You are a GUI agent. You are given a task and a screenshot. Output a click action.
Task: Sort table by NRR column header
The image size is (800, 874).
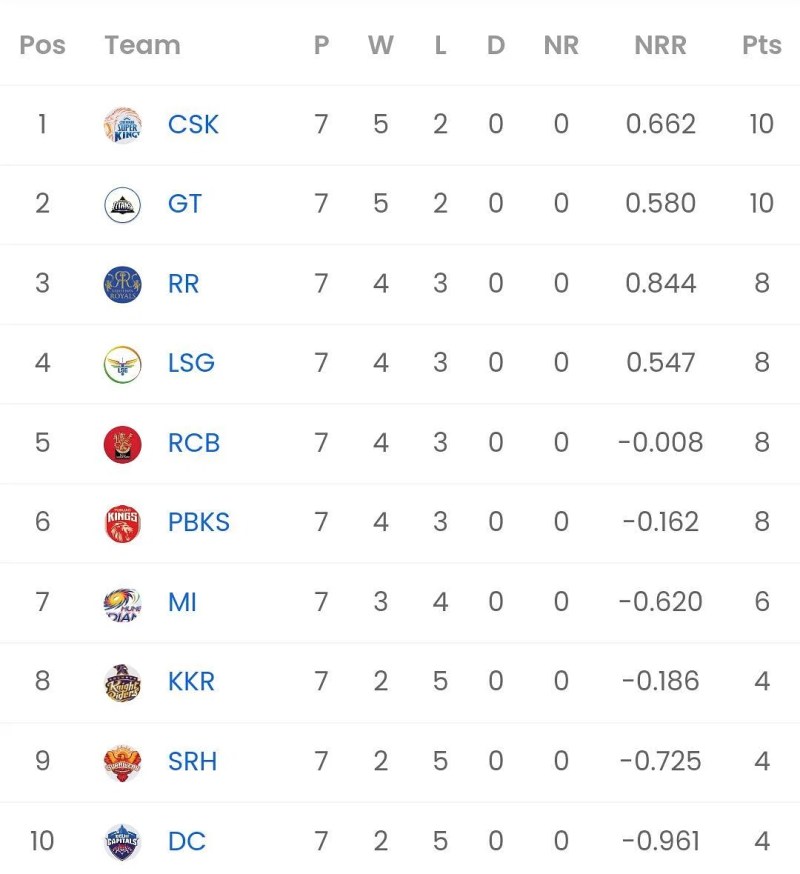click(660, 45)
